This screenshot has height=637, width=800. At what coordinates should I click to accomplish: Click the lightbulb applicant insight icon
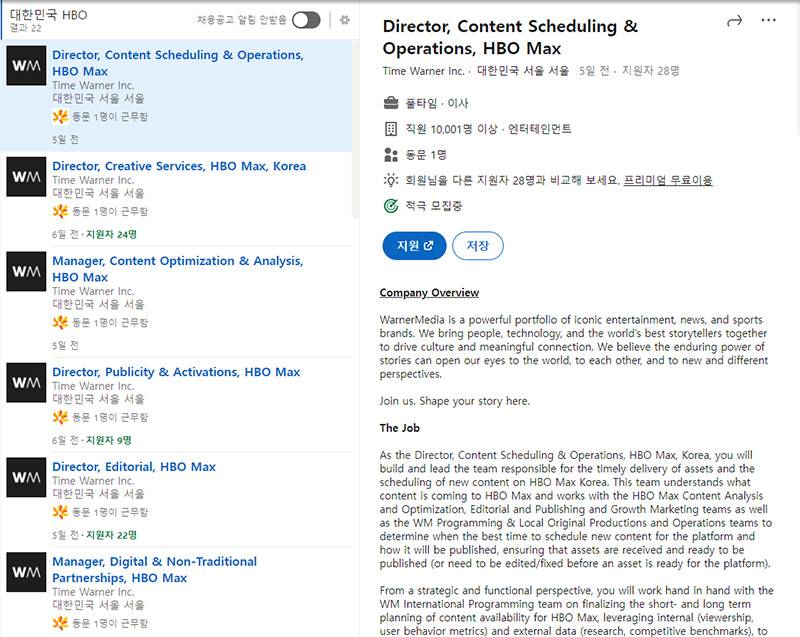pos(391,180)
